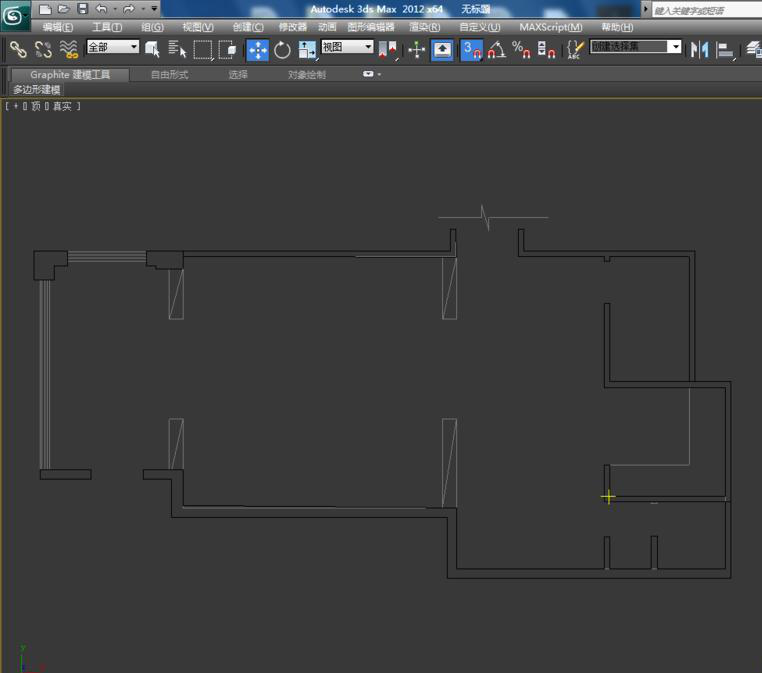Viewport: 763px width, 674px height.
Task: Choose the Select and Rotate tool
Action: click(x=282, y=49)
